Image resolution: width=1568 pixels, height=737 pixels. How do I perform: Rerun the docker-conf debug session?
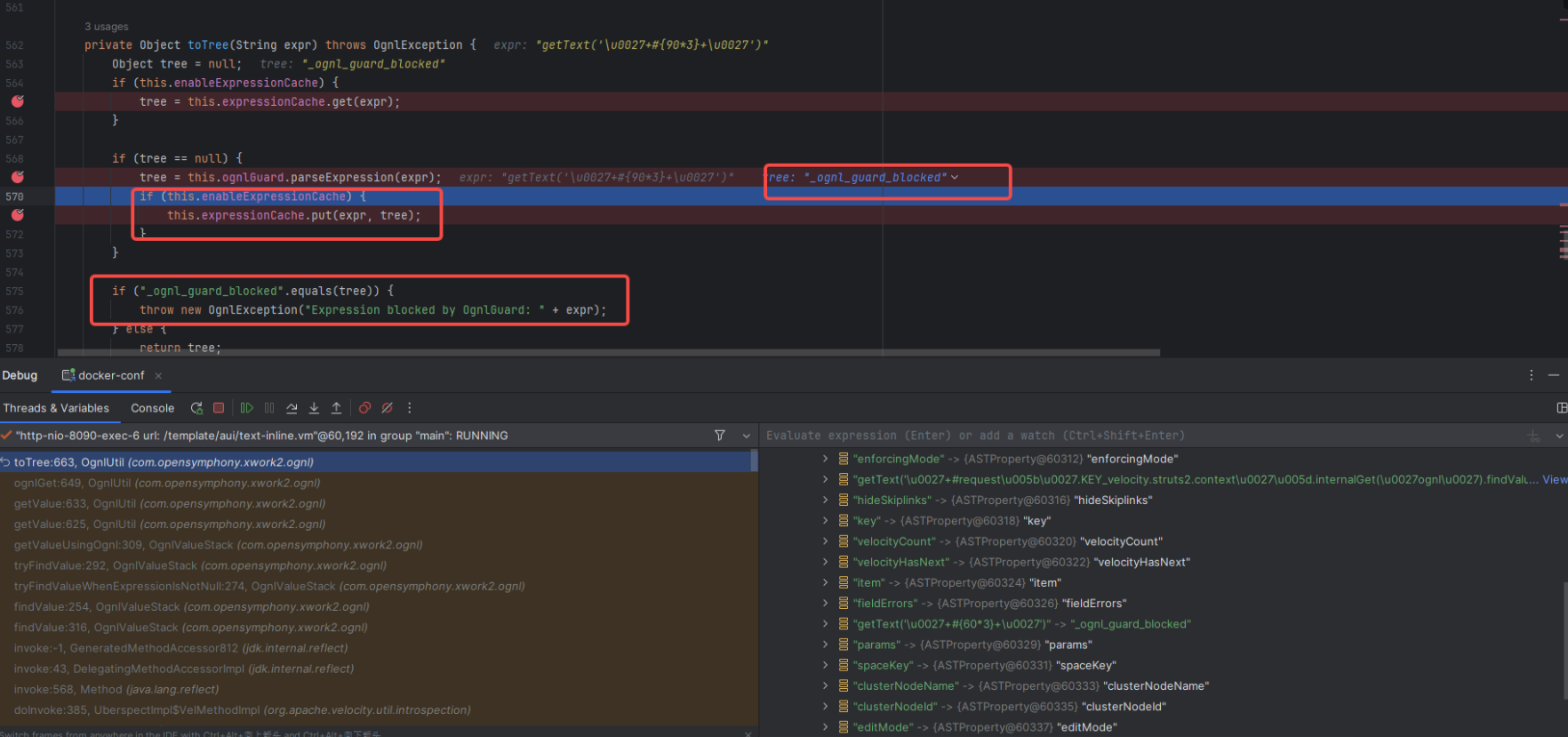click(196, 408)
